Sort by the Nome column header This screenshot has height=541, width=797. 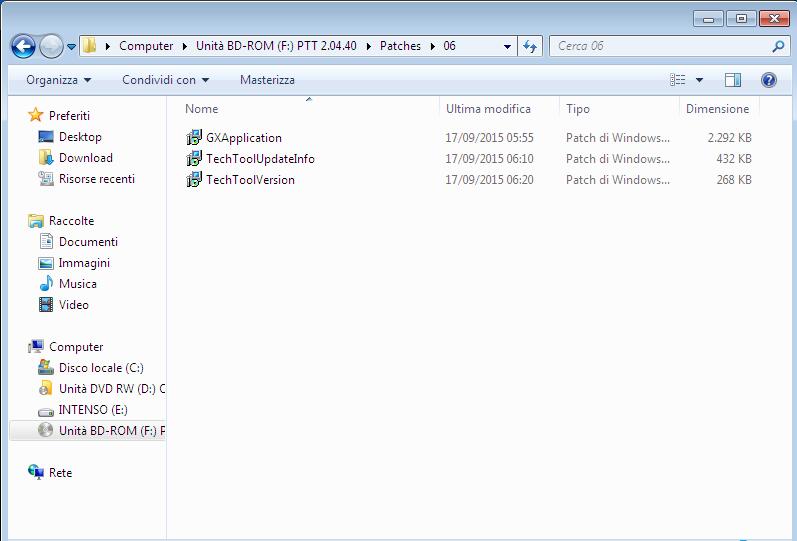coord(202,109)
